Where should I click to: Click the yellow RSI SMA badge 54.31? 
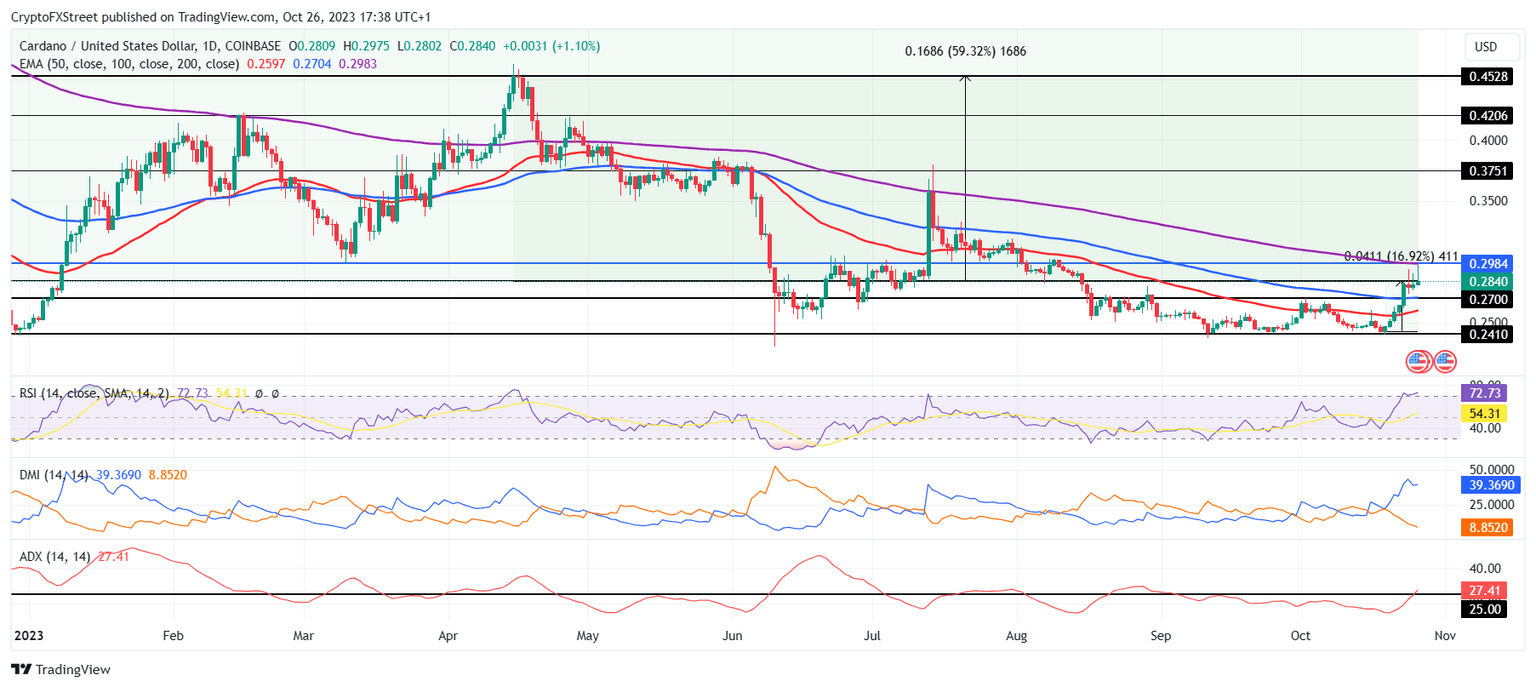pos(1484,411)
